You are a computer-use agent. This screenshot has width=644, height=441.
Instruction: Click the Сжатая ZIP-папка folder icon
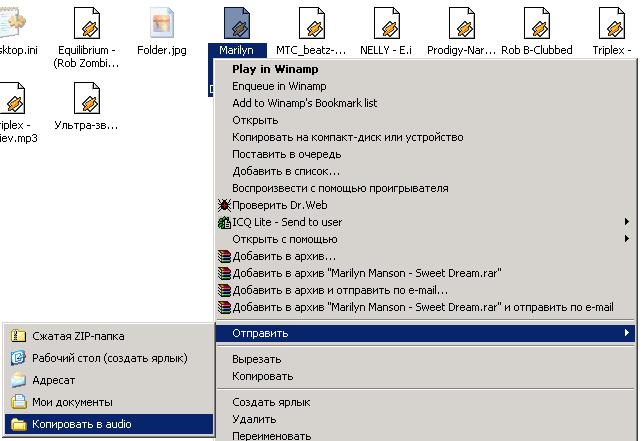(x=18, y=336)
